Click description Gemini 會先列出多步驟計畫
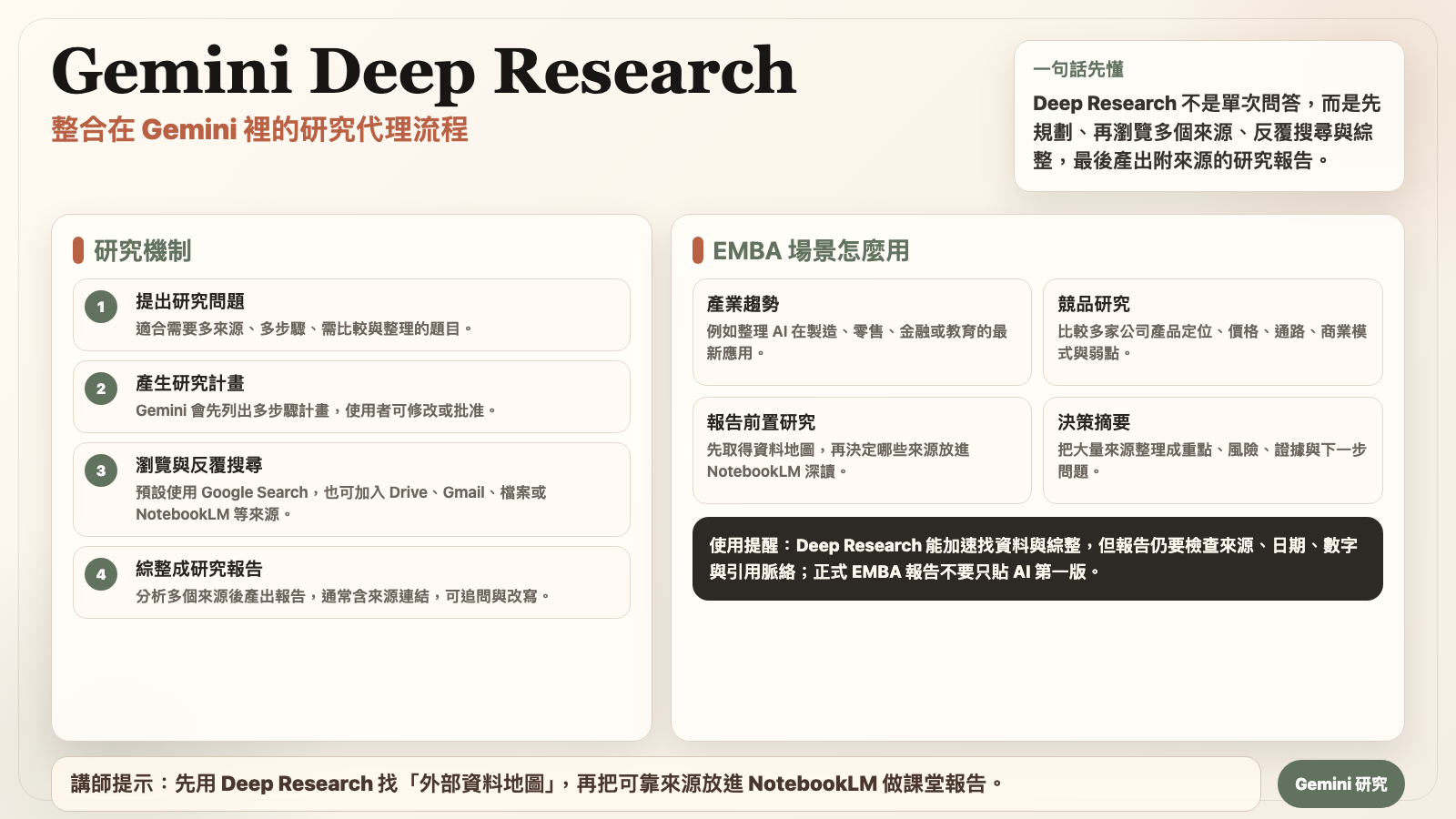This screenshot has height=819, width=1456. [316, 410]
